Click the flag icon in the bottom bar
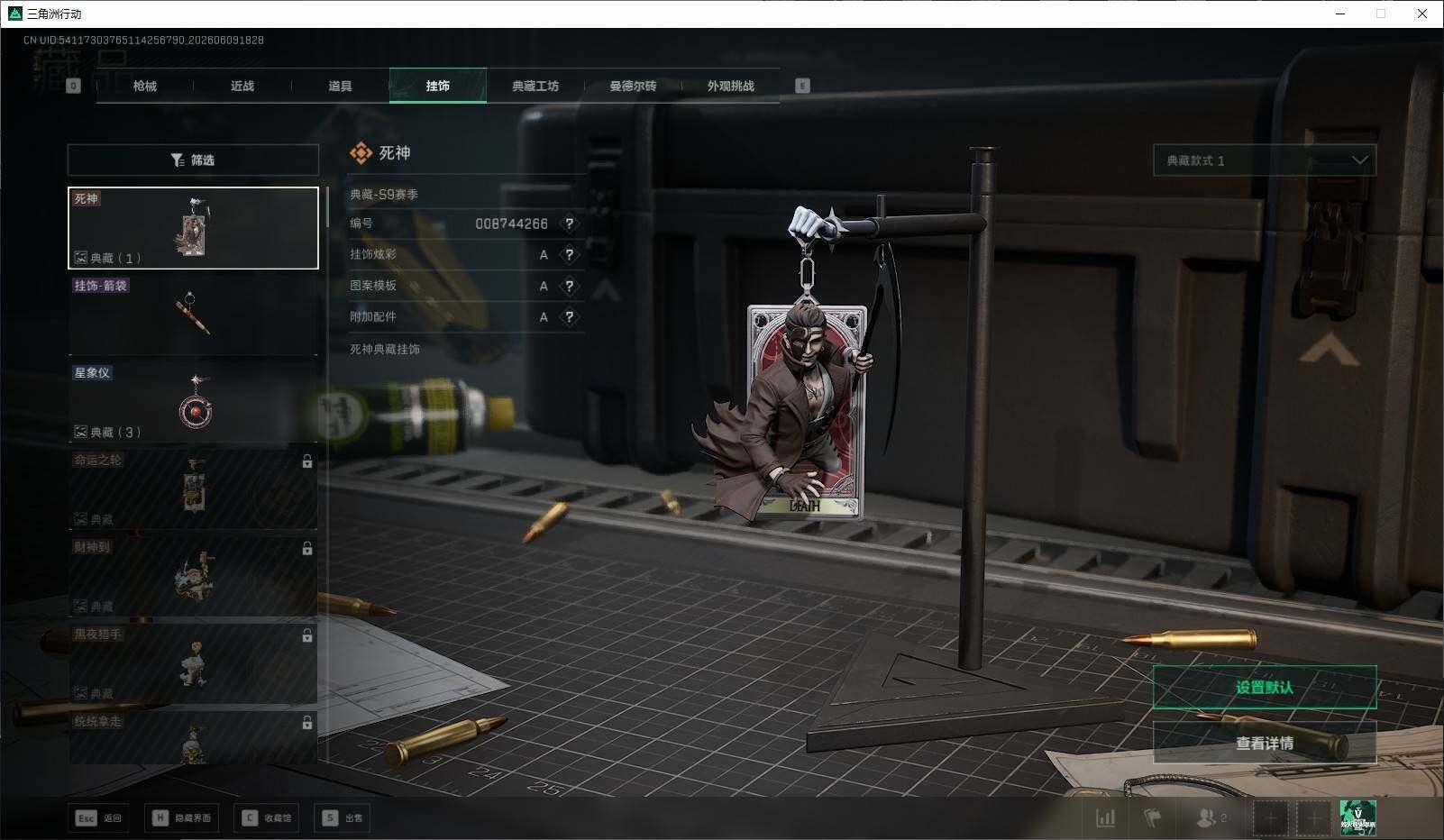The height and width of the screenshot is (840, 1444). [x=1153, y=817]
